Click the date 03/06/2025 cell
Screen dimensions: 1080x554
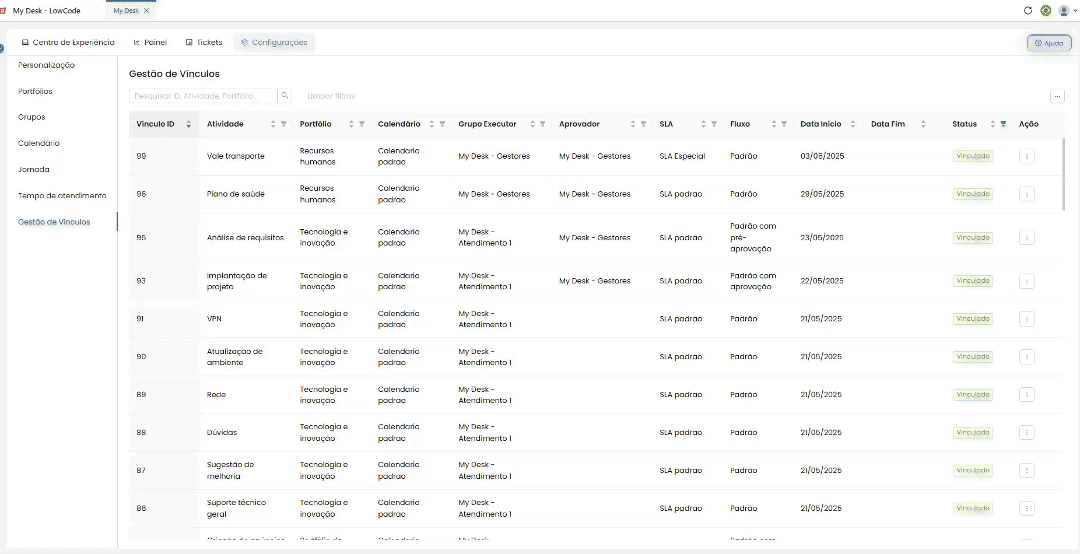click(822, 156)
